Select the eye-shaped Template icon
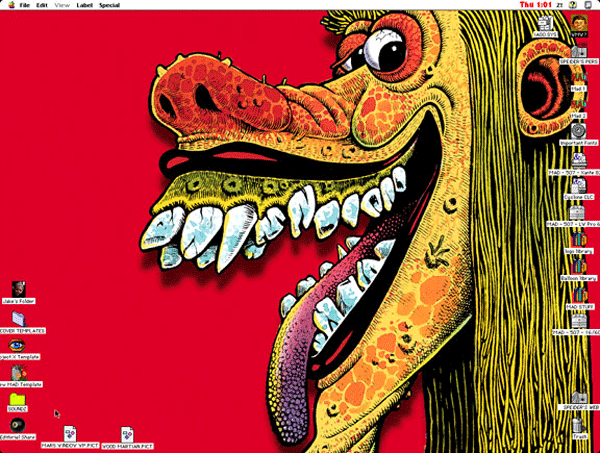 (x=17, y=345)
